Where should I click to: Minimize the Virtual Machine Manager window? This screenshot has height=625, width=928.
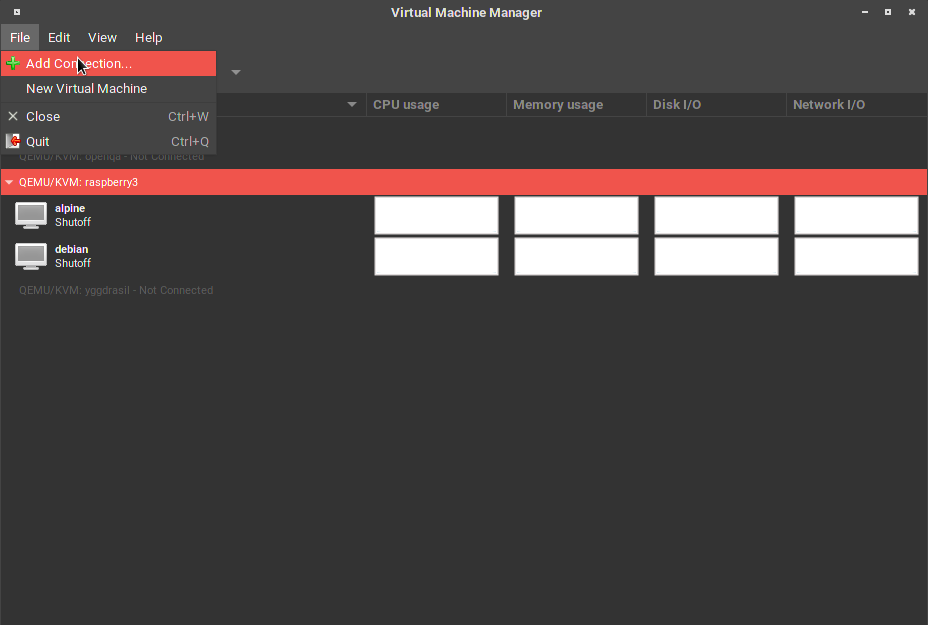(x=865, y=12)
